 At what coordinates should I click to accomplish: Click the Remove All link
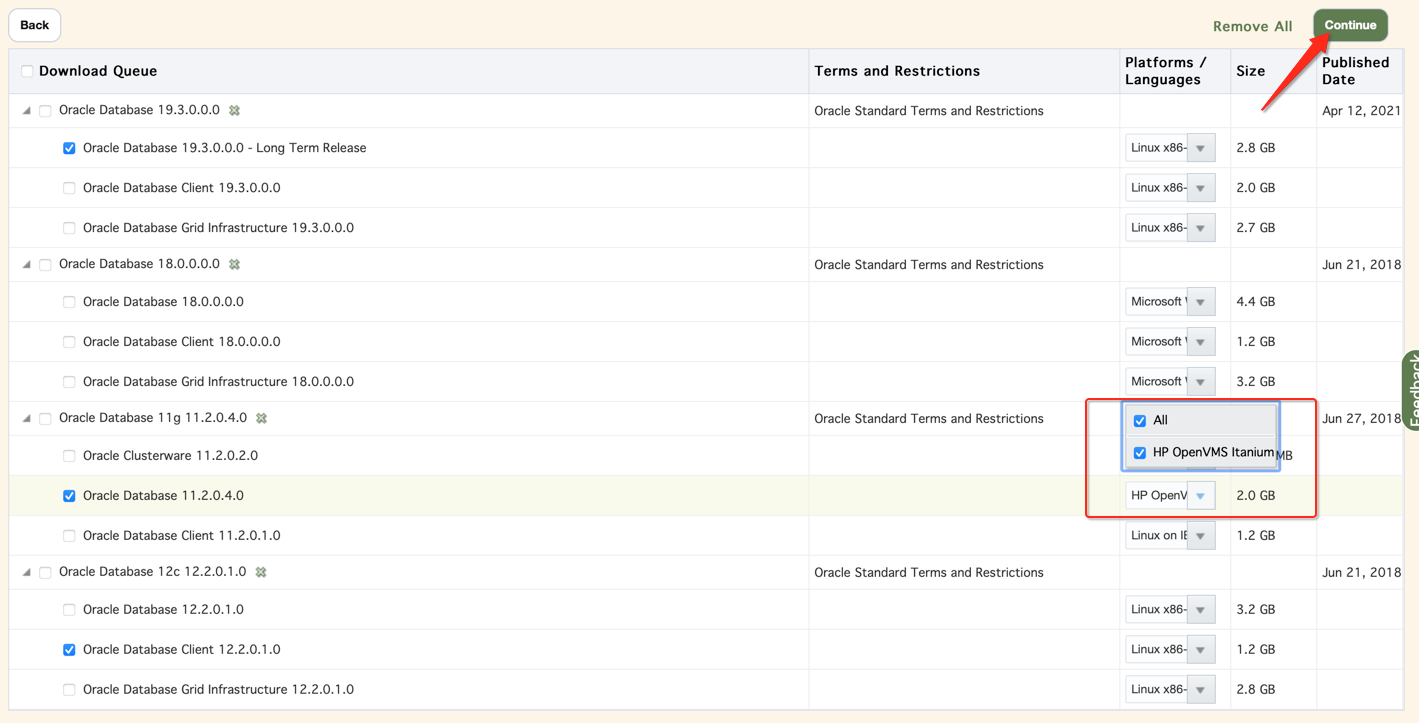click(x=1252, y=27)
